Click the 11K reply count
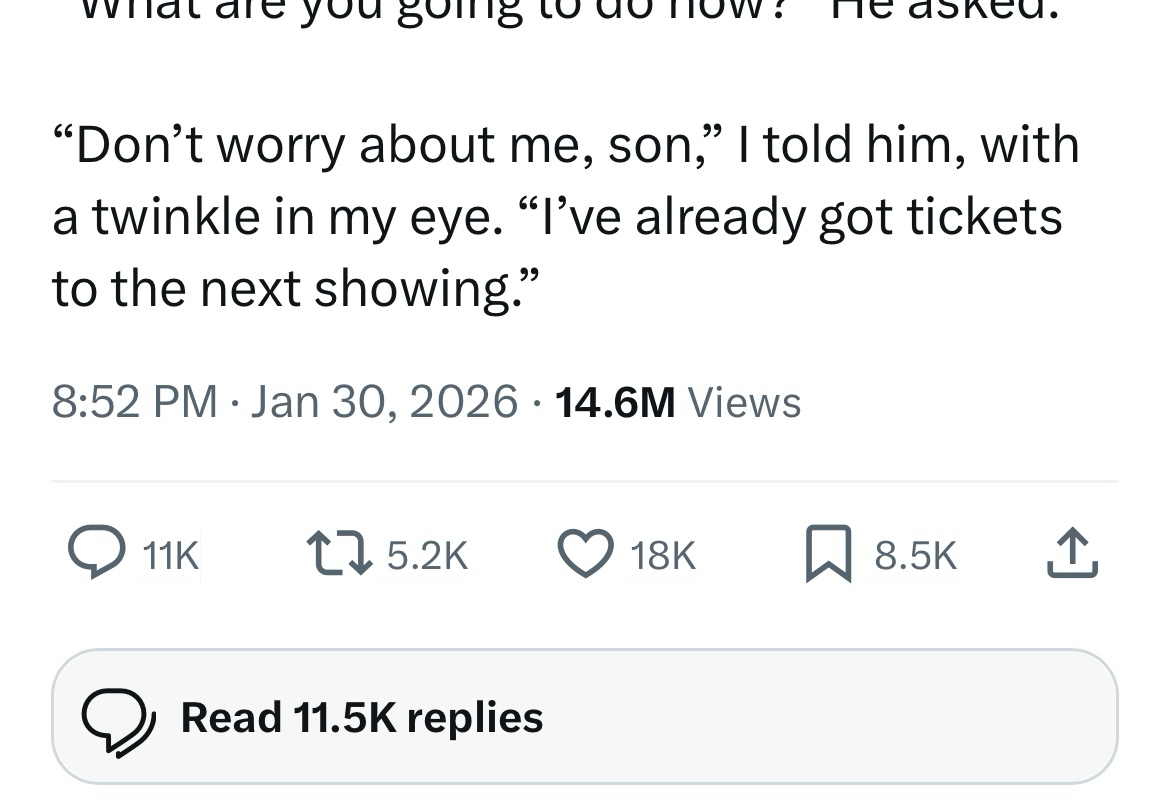This screenshot has height=800, width=1170. click(x=171, y=556)
